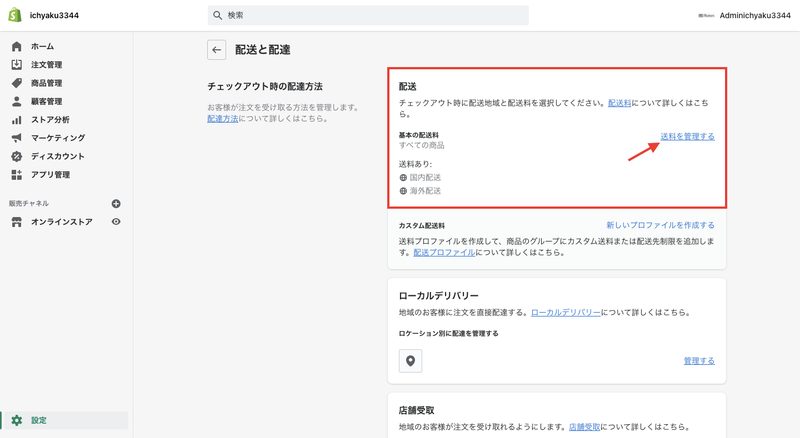800x438 pixels.
Task: Click the ストア分析 bar chart icon
Action: pos(17,120)
